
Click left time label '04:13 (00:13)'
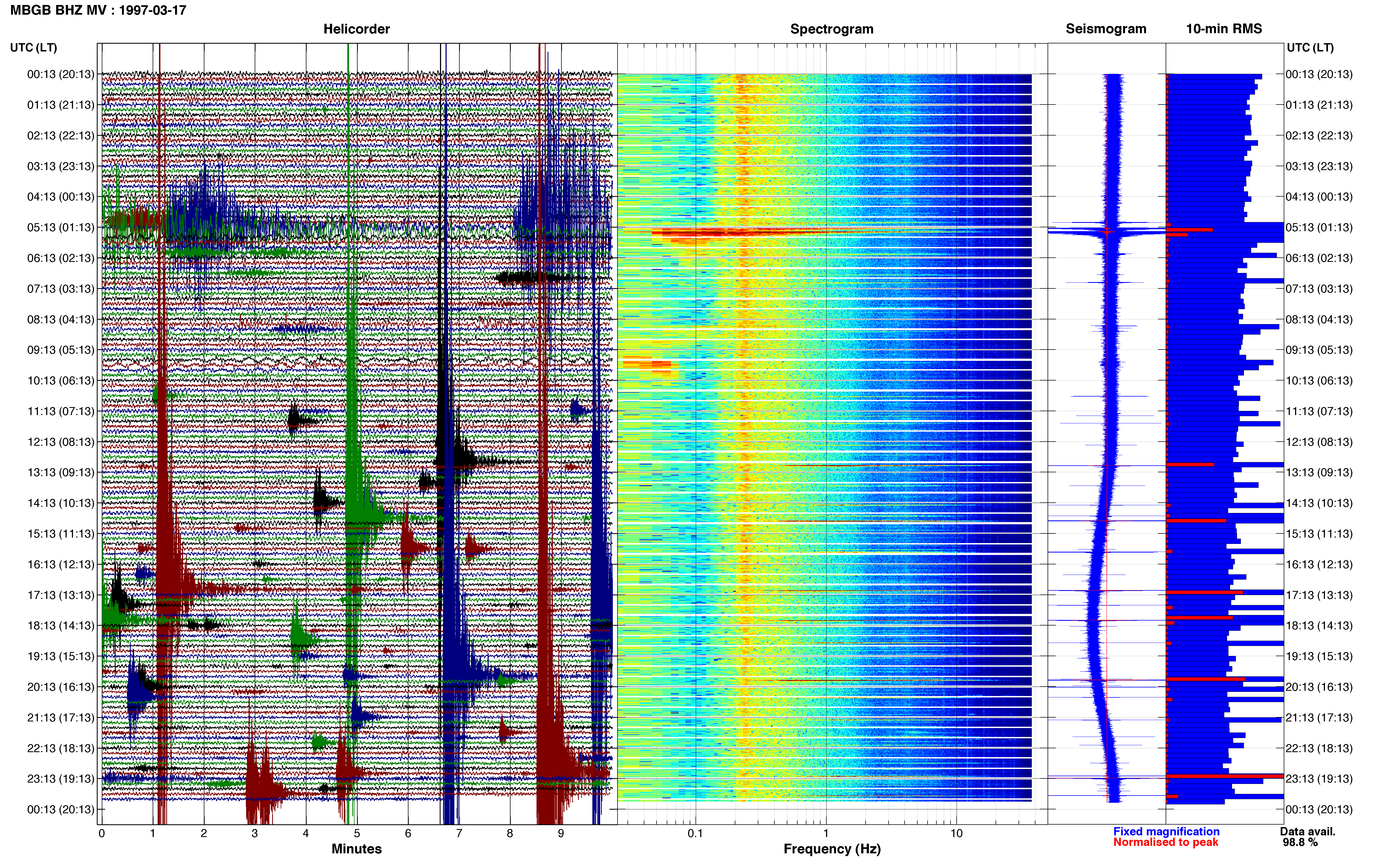[60, 196]
